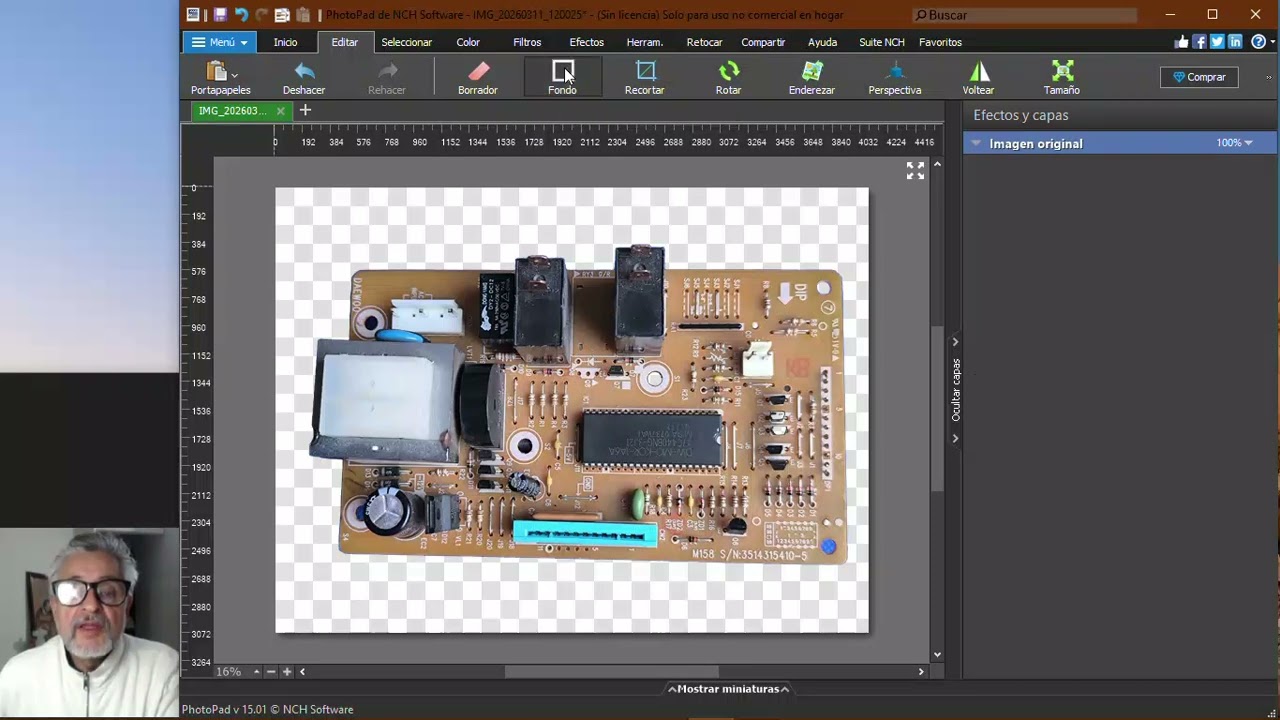The width and height of the screenshot is (1280, 720).
Task: Select the Borrador eraser tool
Action: [x=478, y=77]
